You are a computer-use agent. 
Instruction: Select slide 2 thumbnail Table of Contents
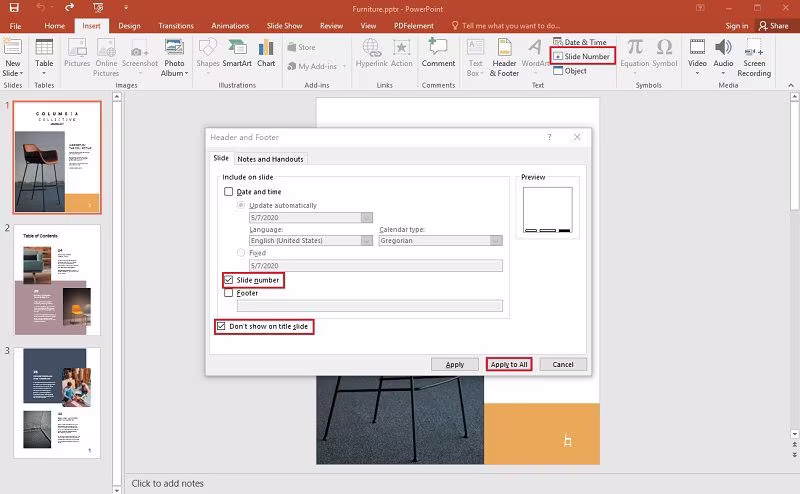click(57, 280)
